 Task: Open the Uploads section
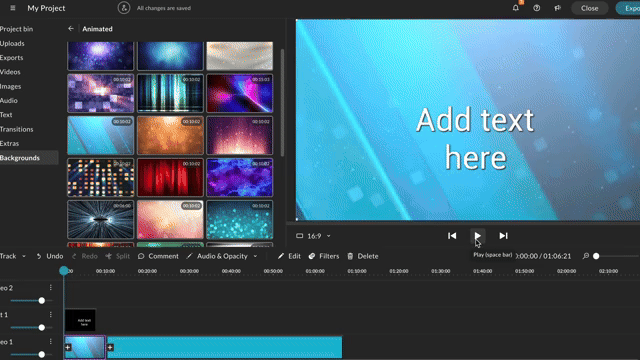[x=12, y=43]
